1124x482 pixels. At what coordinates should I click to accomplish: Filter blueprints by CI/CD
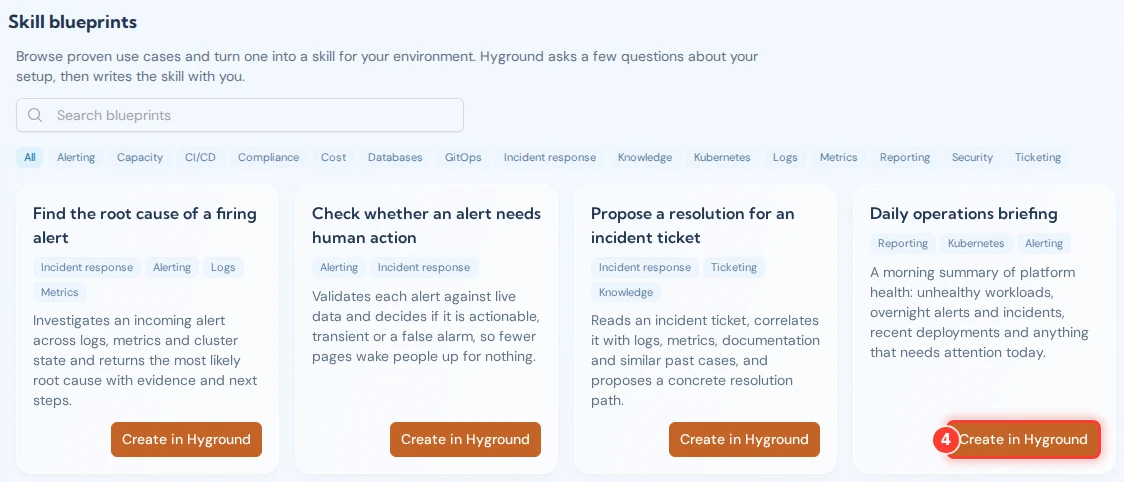(200, 157)
